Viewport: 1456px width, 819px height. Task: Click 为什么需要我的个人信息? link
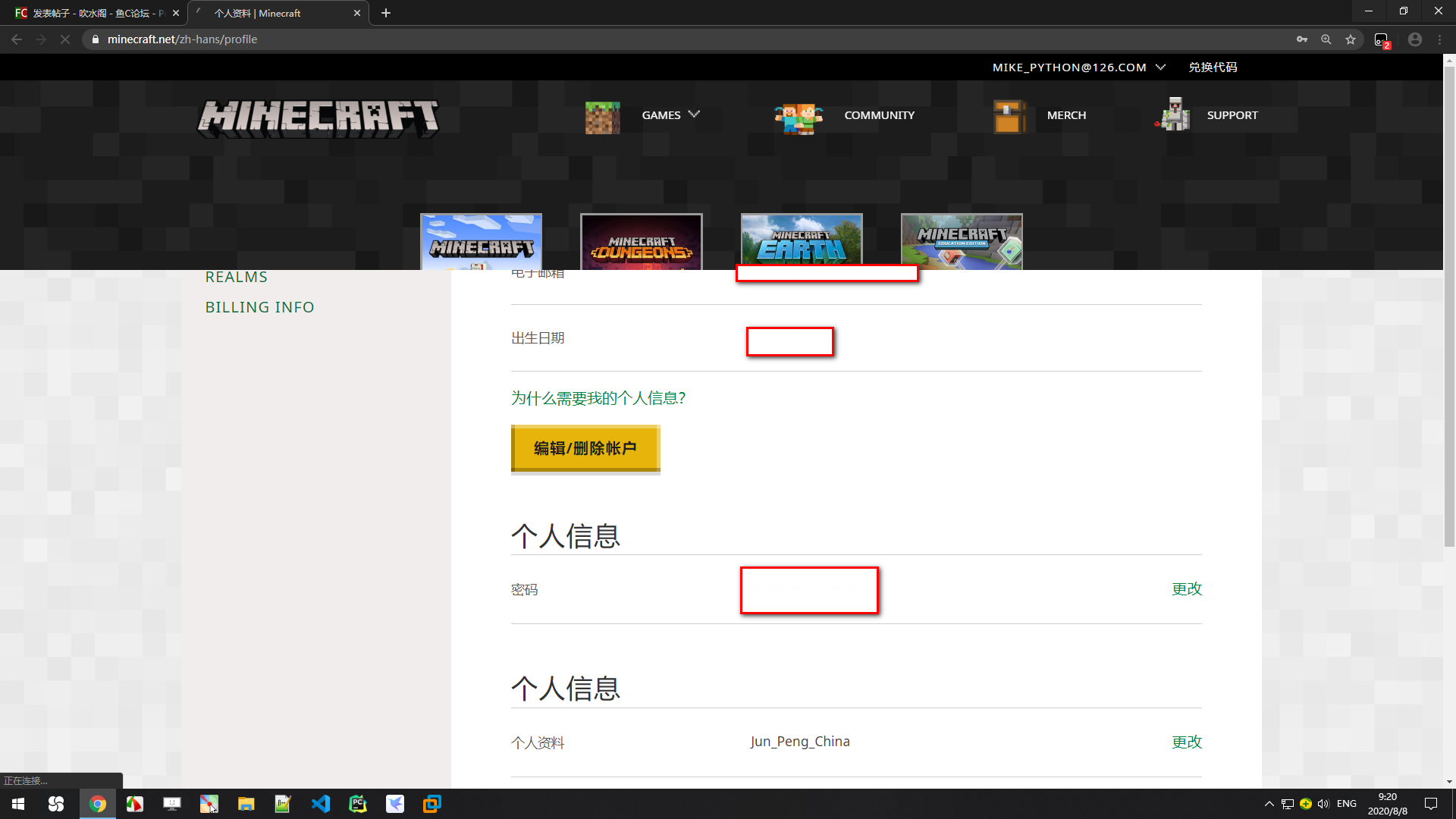tap(598, 398)
